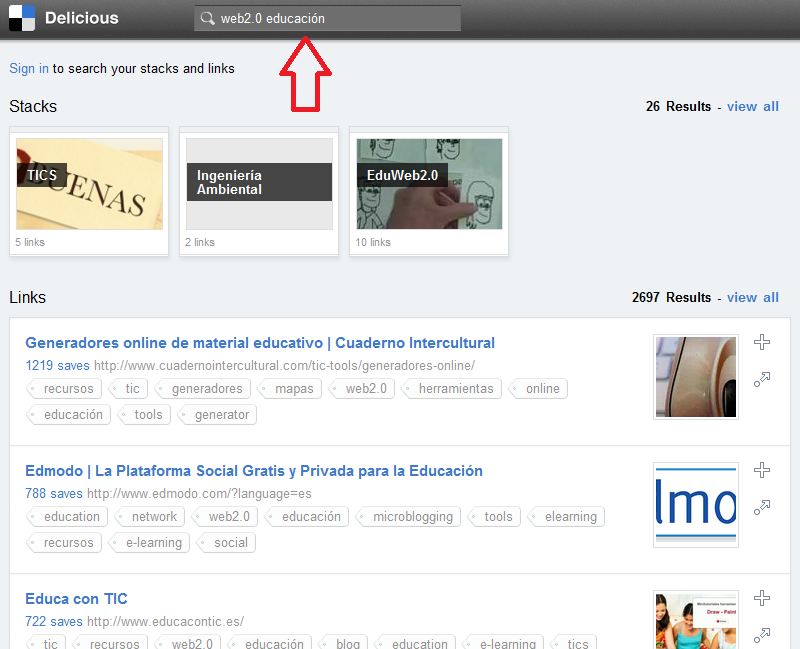Select the microblogging tag
The image size is (800, 649).
pyautogui.click(x=412, y=517)
